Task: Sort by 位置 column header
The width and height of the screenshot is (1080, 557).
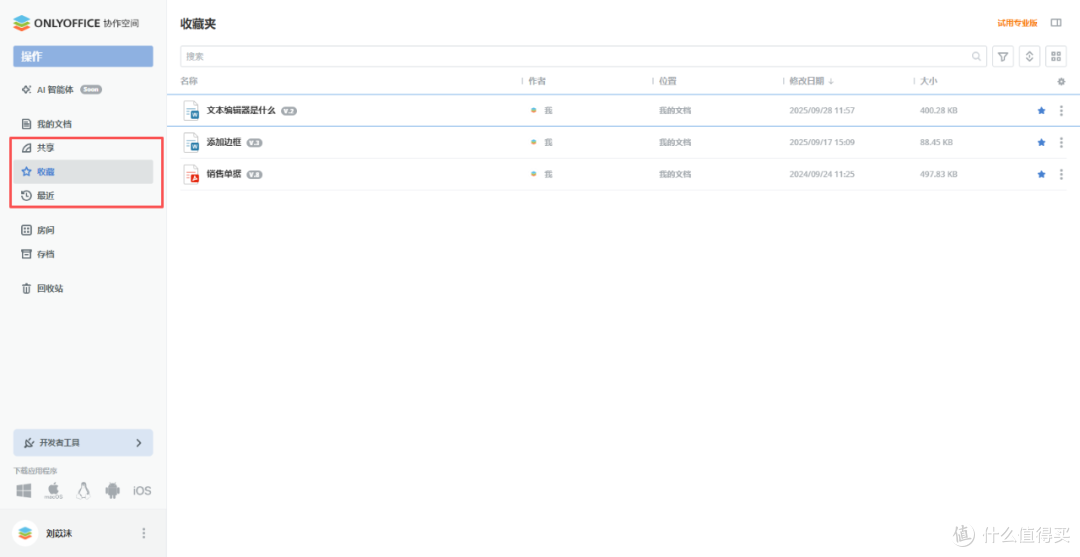Action: [667, 81]
